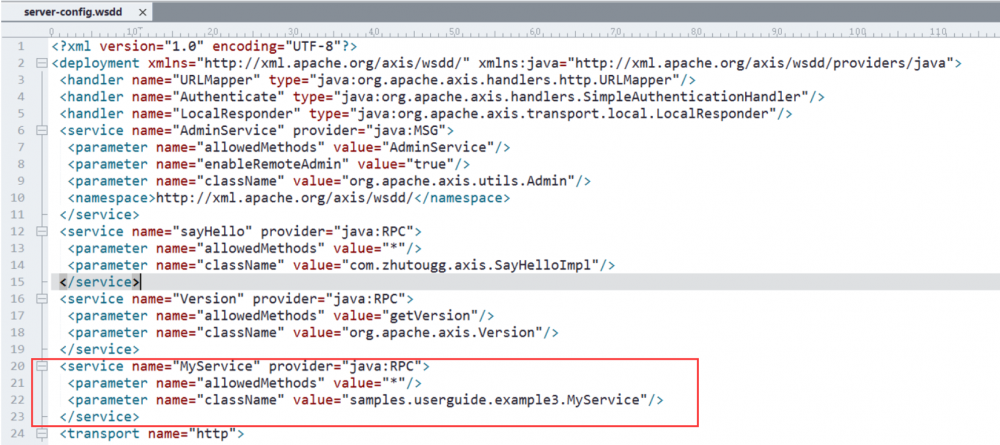Place cursor in the xml version declaration

[x=204, y=47]
